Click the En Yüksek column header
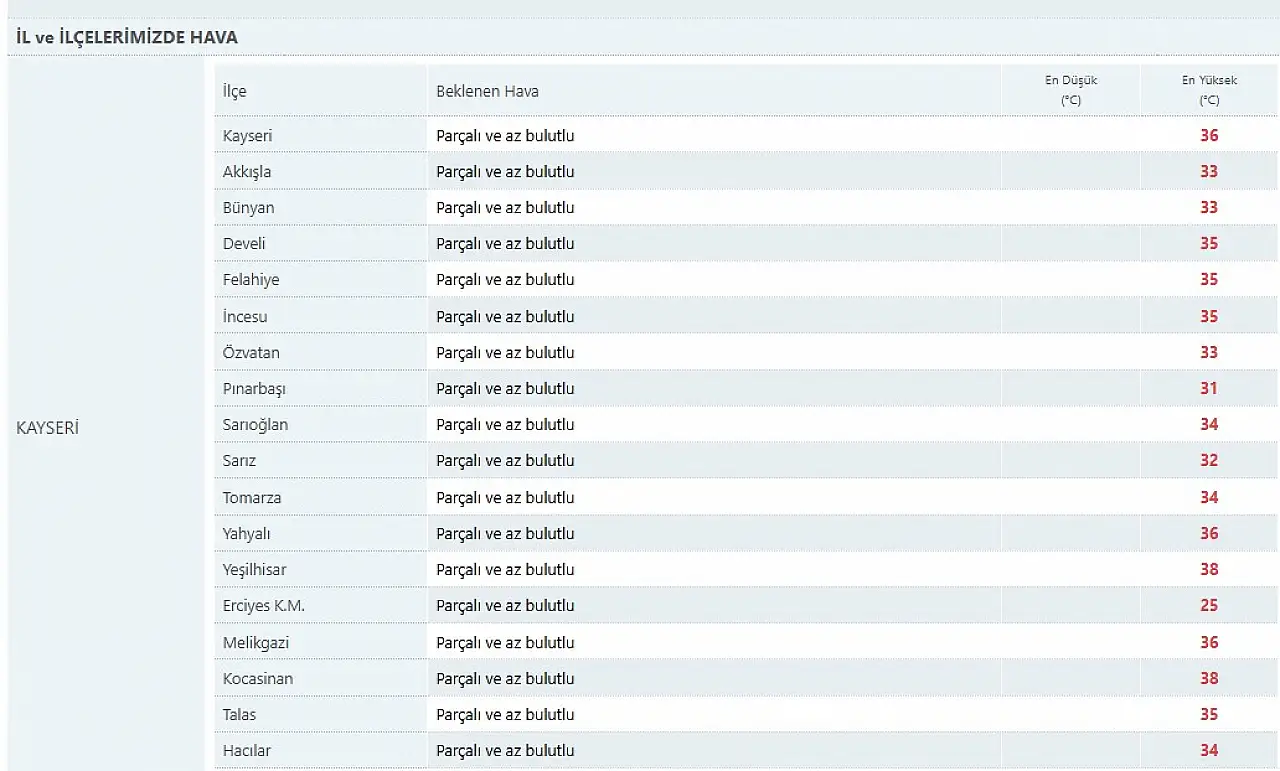 pos(1209,90)
